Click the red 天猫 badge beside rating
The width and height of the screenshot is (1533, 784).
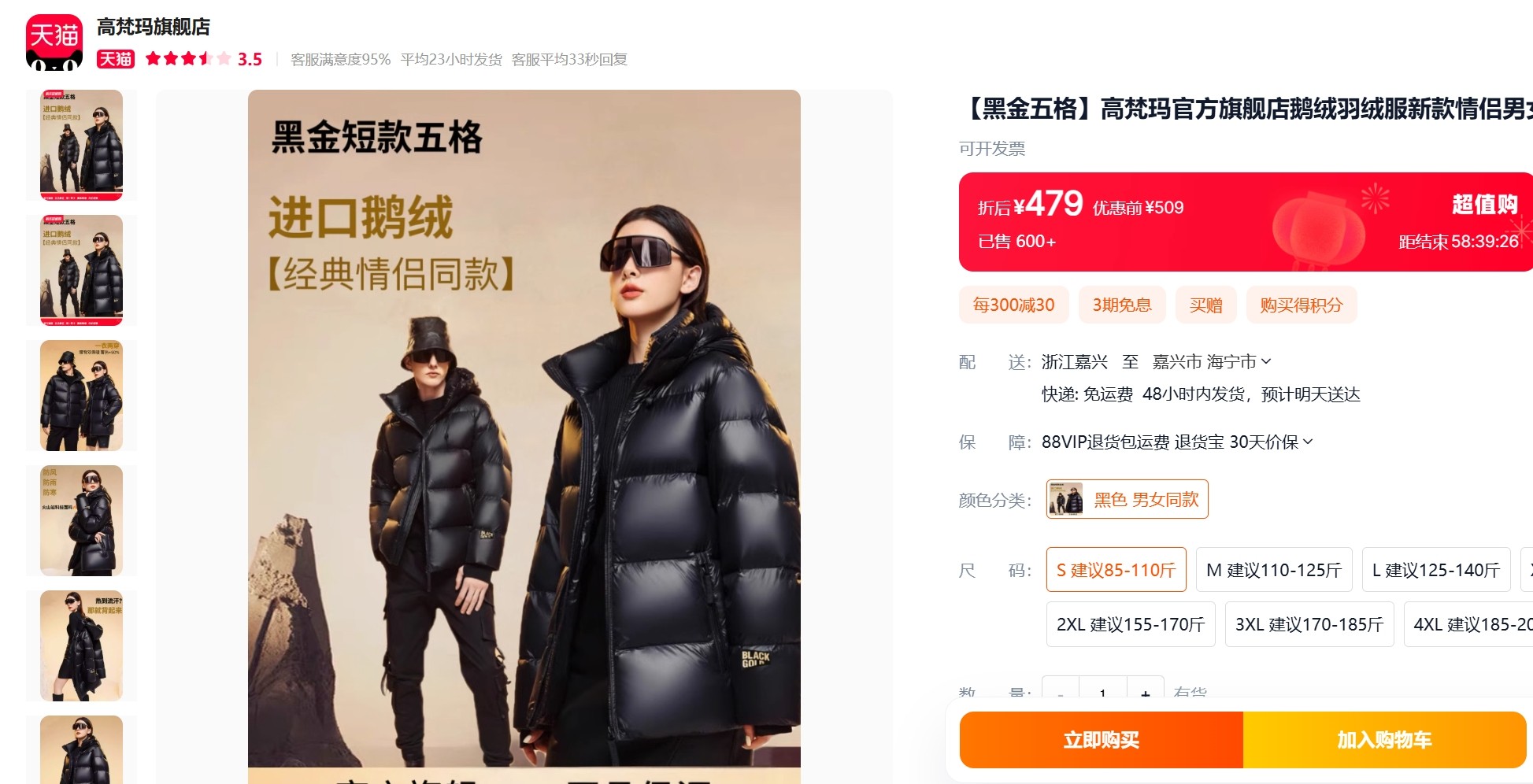click(116, 59)
